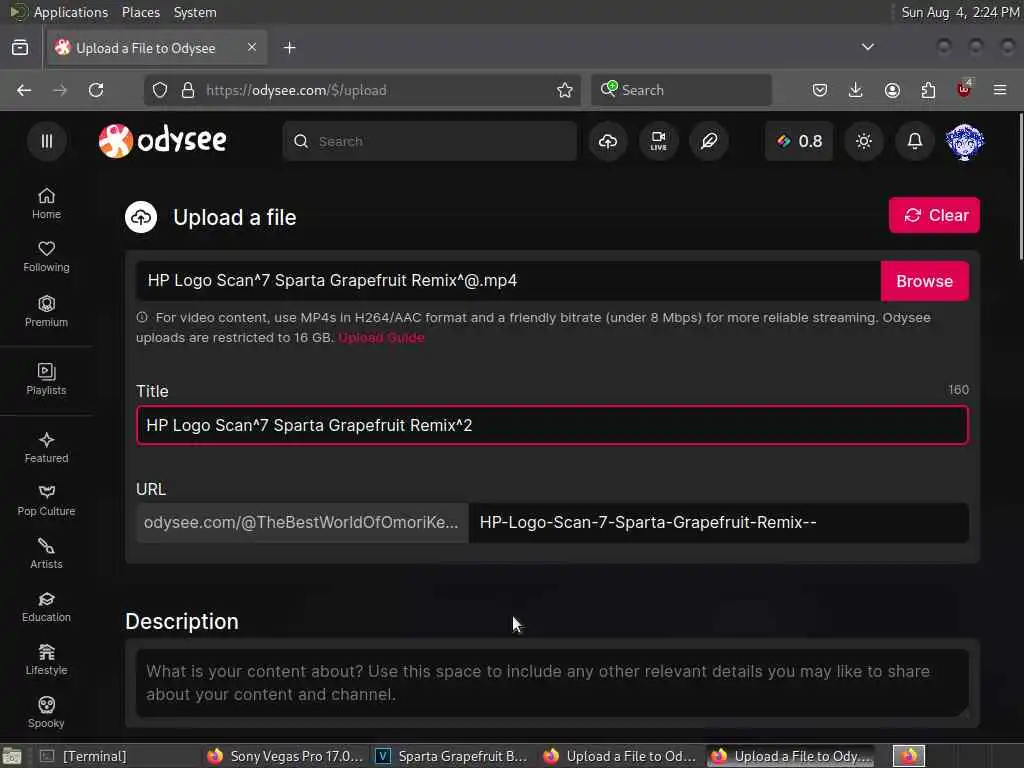This screenshot has height=768, width=1024.
Task: Open Premium in sidebar
Action: coord(46,311)
